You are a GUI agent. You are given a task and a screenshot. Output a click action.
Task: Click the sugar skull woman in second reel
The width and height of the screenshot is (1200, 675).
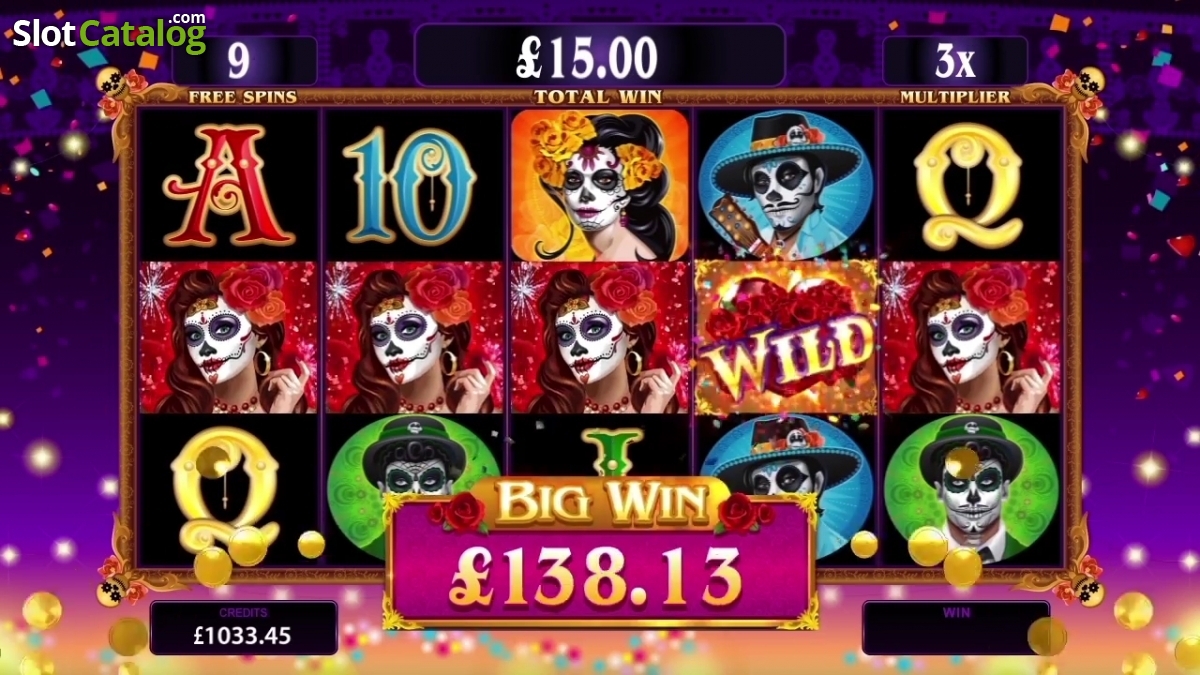click(414, 338)
